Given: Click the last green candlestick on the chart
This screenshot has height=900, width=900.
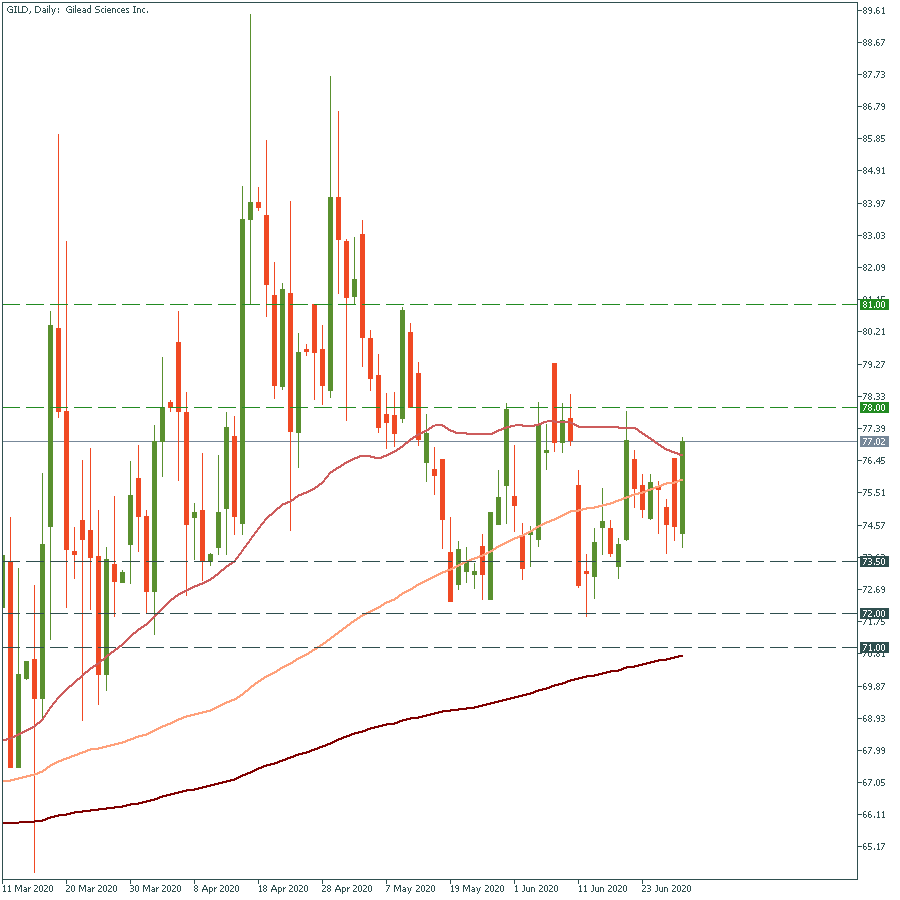Looking at the screenshot, I should point(683,490).
